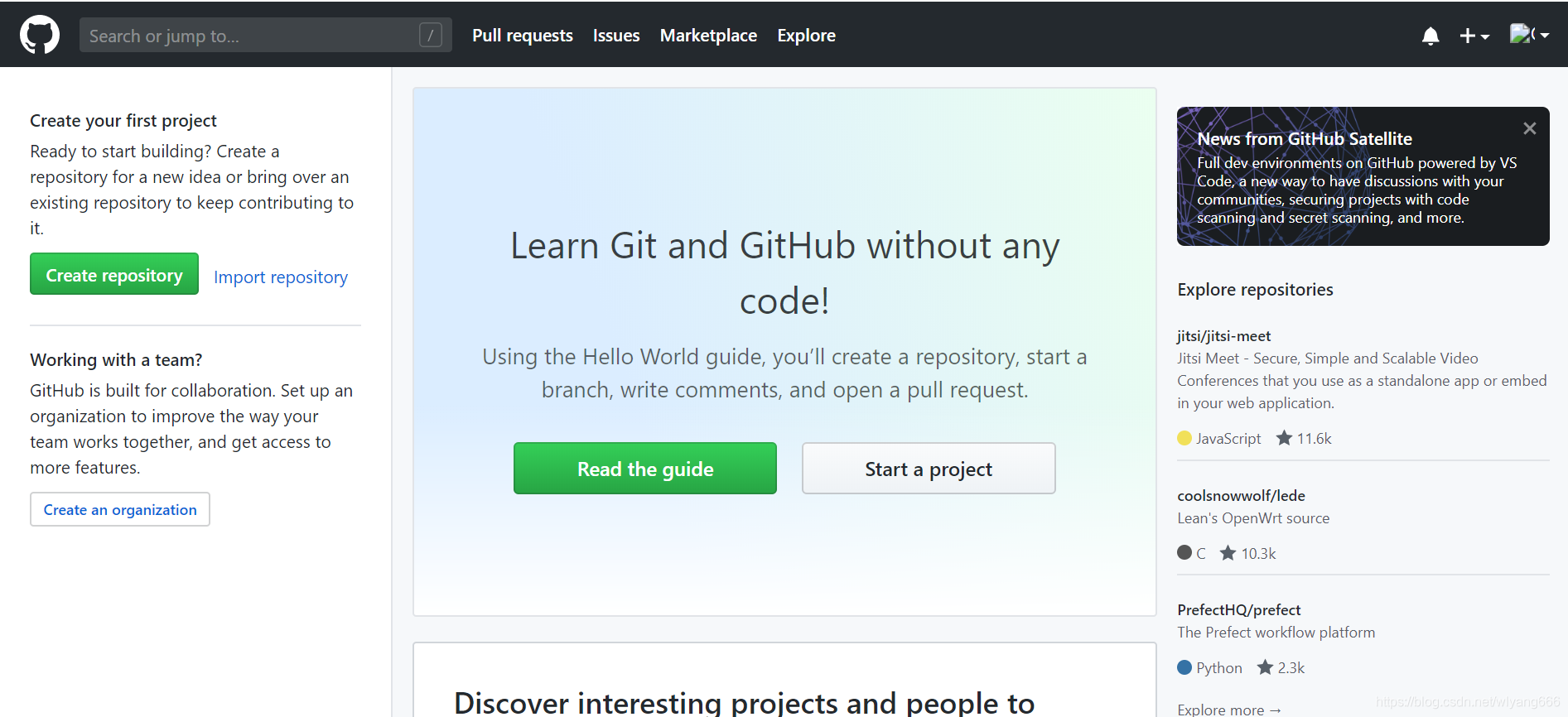Image resolution: width=1568 pixels, height=717 pixels.
Task: Click the 'Learn Git and GitHub' heading
Action: (784, 273)
